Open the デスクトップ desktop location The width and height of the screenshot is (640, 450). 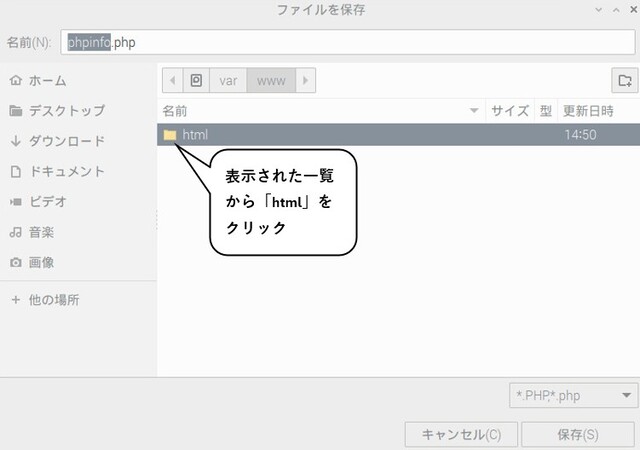point(58,111)
